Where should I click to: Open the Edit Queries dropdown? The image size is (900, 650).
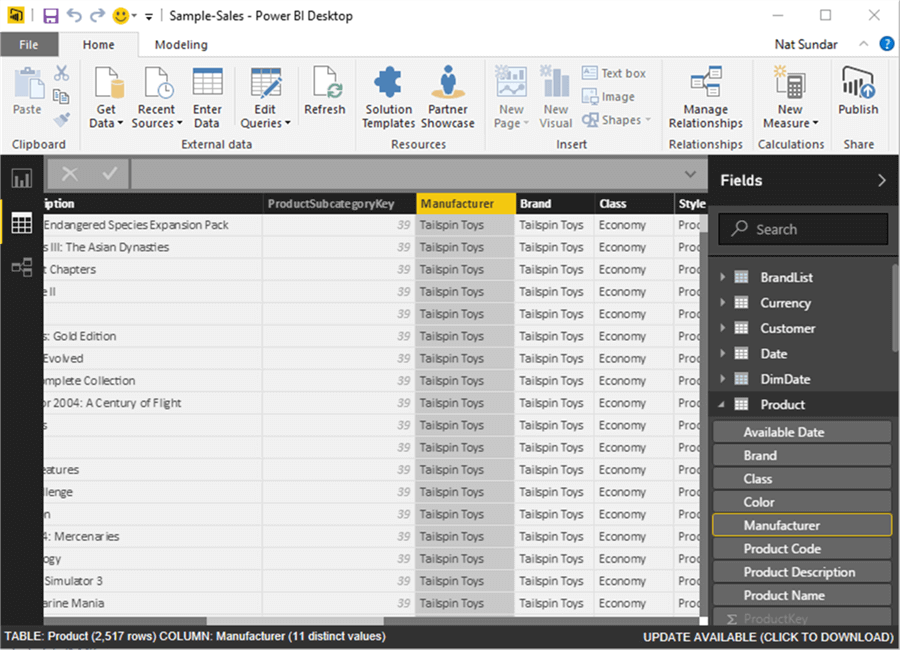pyautogui.click(x=265, y=98)
